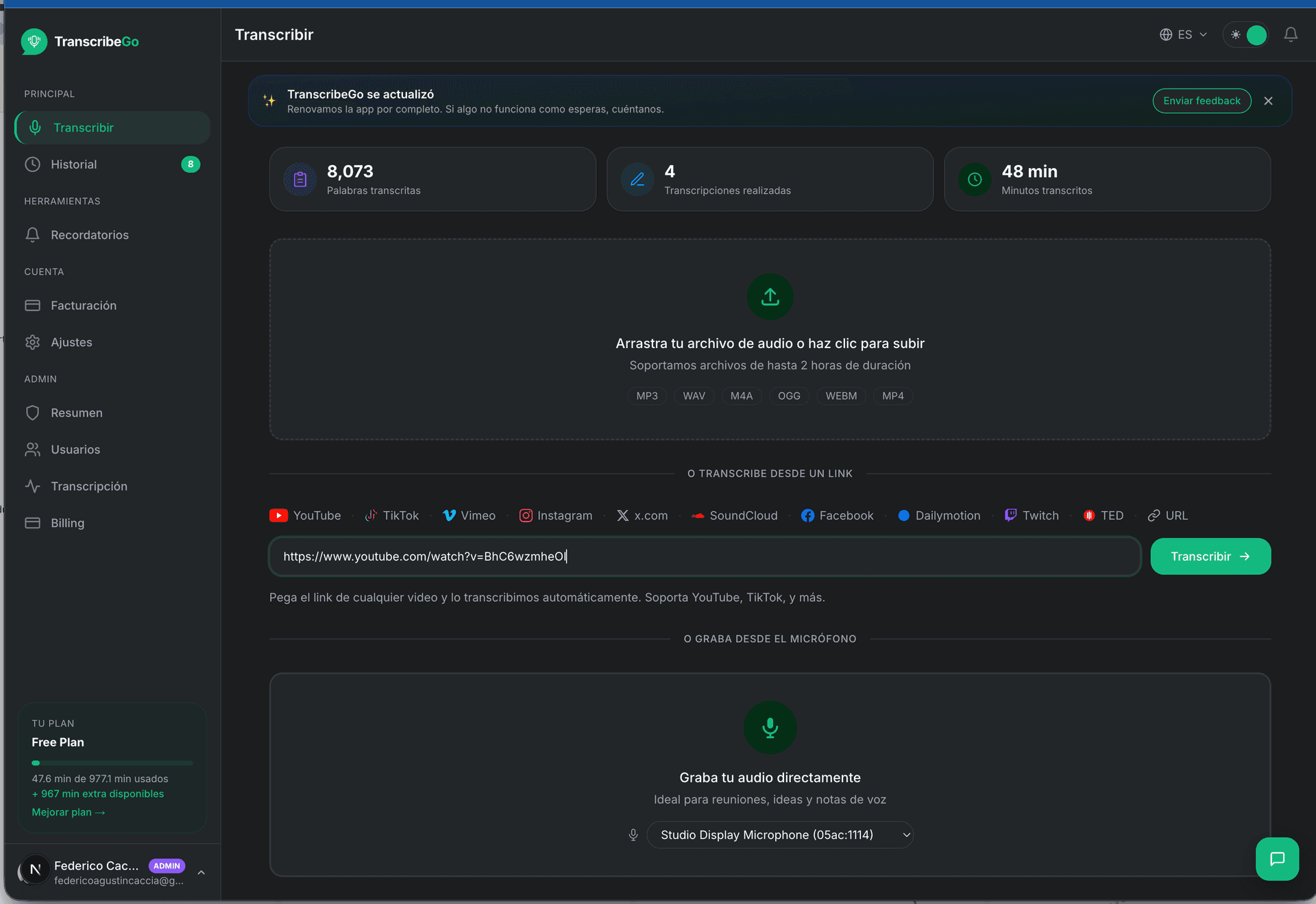The height and width of the screenshot is (904, 1316).
Task: Open the chat support bubble icon
Action: pyautogui.click(x=1276, y=859)
